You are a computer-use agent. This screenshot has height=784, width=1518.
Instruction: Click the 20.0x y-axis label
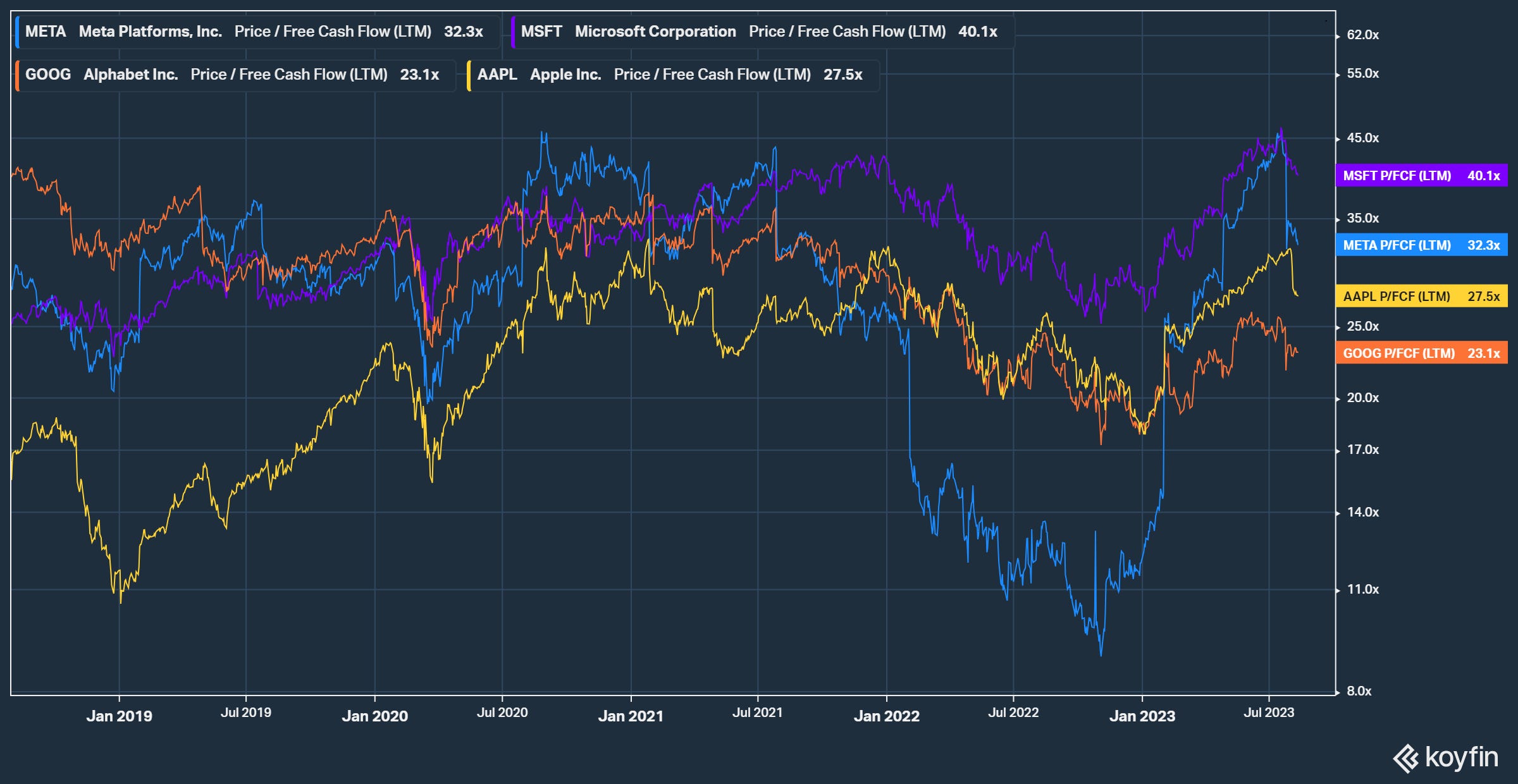pos(1363,398)
